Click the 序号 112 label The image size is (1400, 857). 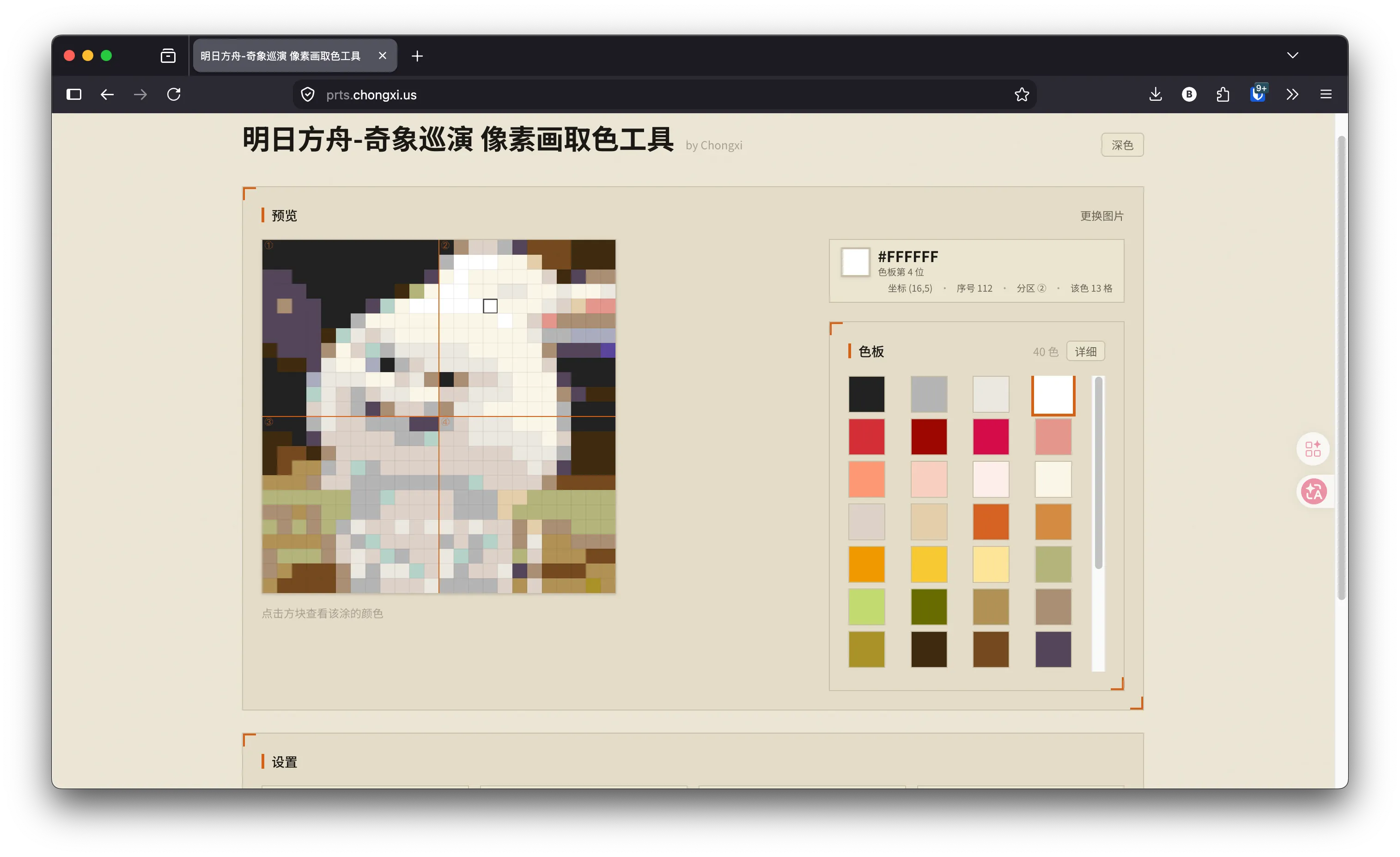[x=974, y=289]
